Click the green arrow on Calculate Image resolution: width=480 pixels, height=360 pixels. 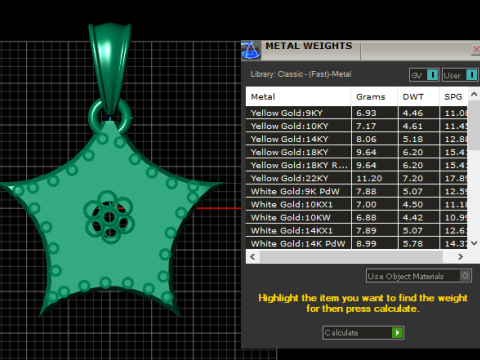tap(397, 333)
